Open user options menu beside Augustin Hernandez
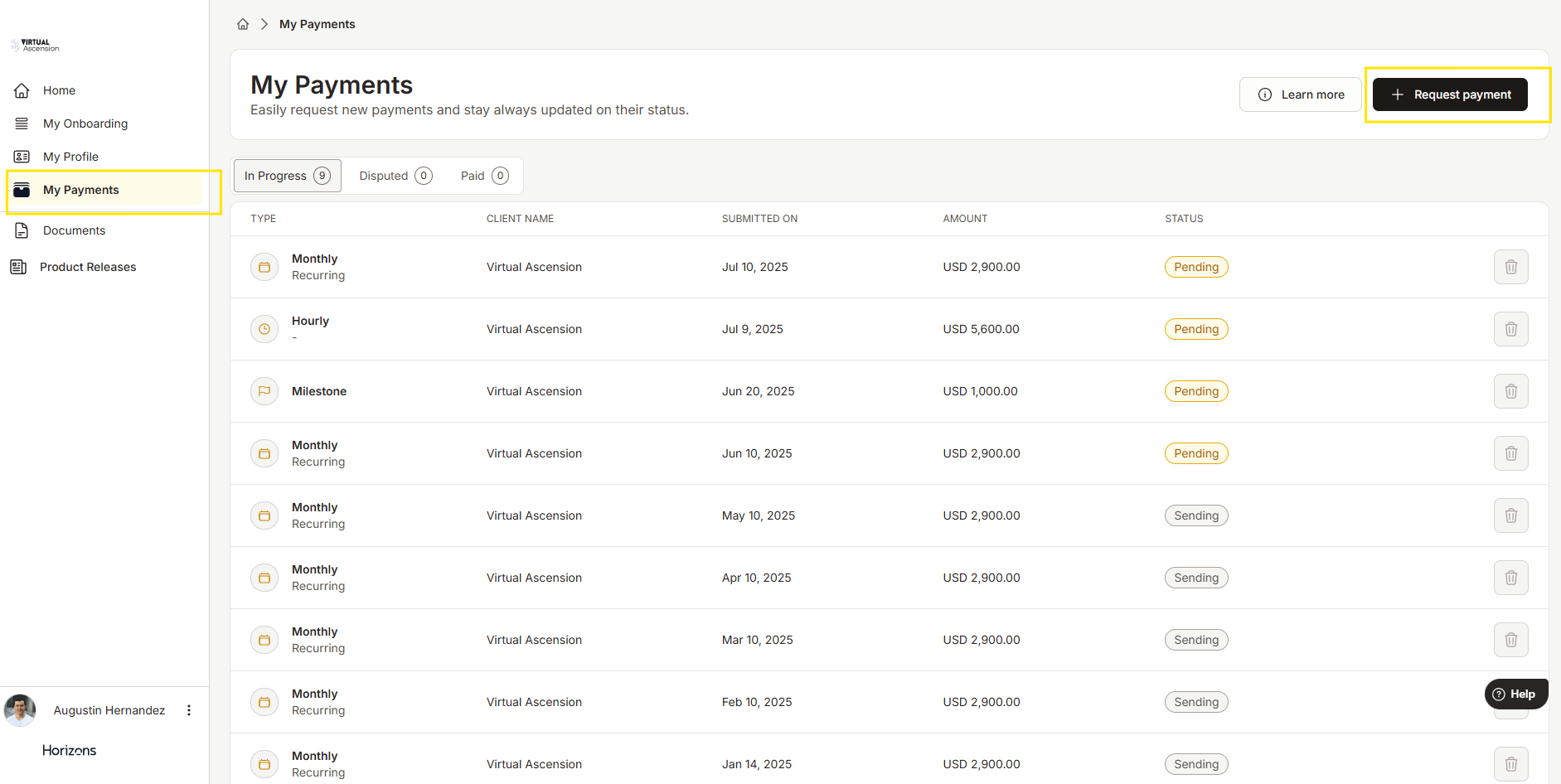The image size is (1561, 784). coord(189,710)
